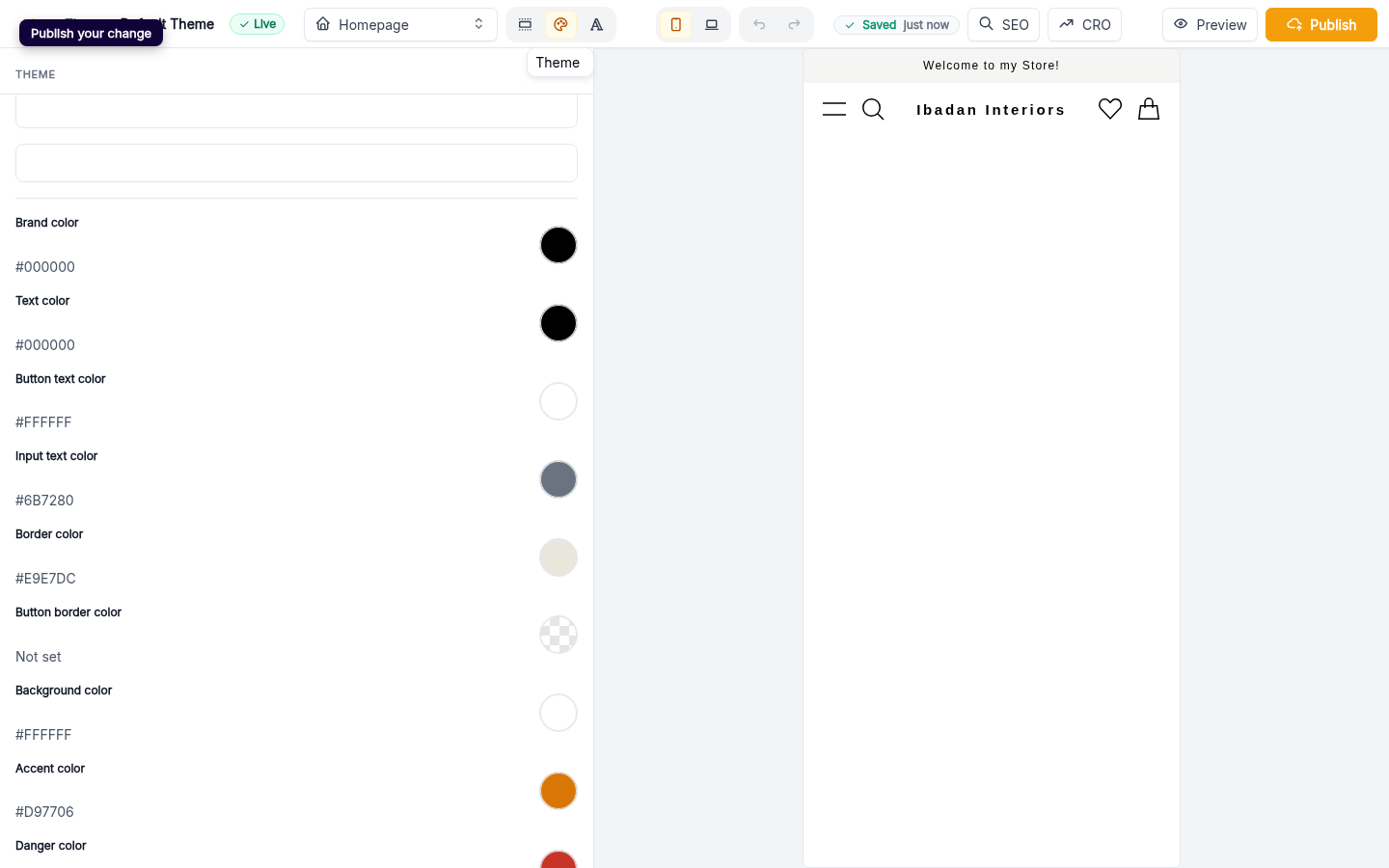Select the Theme palette icon
The height and width of the screenshot is (868, 1389).
click(560, 24)
